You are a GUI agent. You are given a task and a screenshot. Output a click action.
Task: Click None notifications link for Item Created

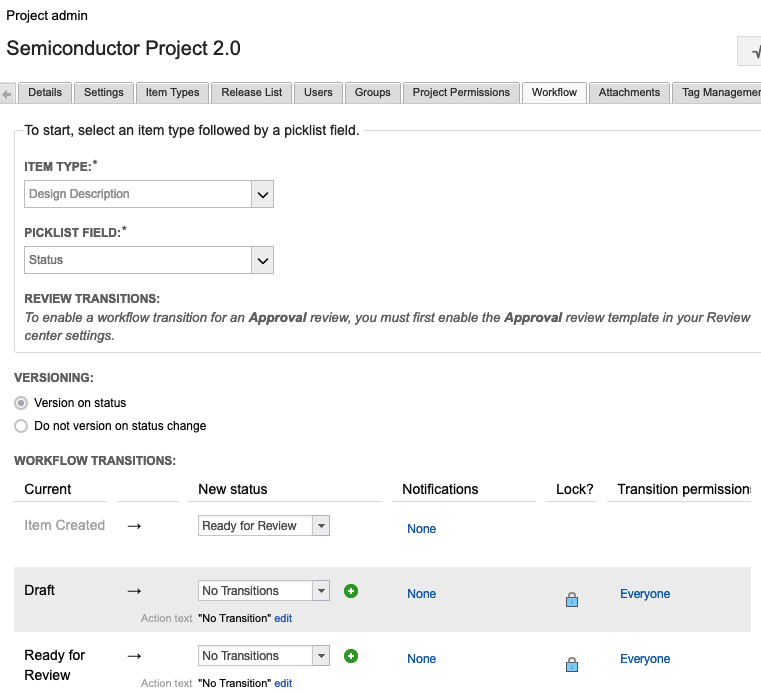tap(421, 529)
